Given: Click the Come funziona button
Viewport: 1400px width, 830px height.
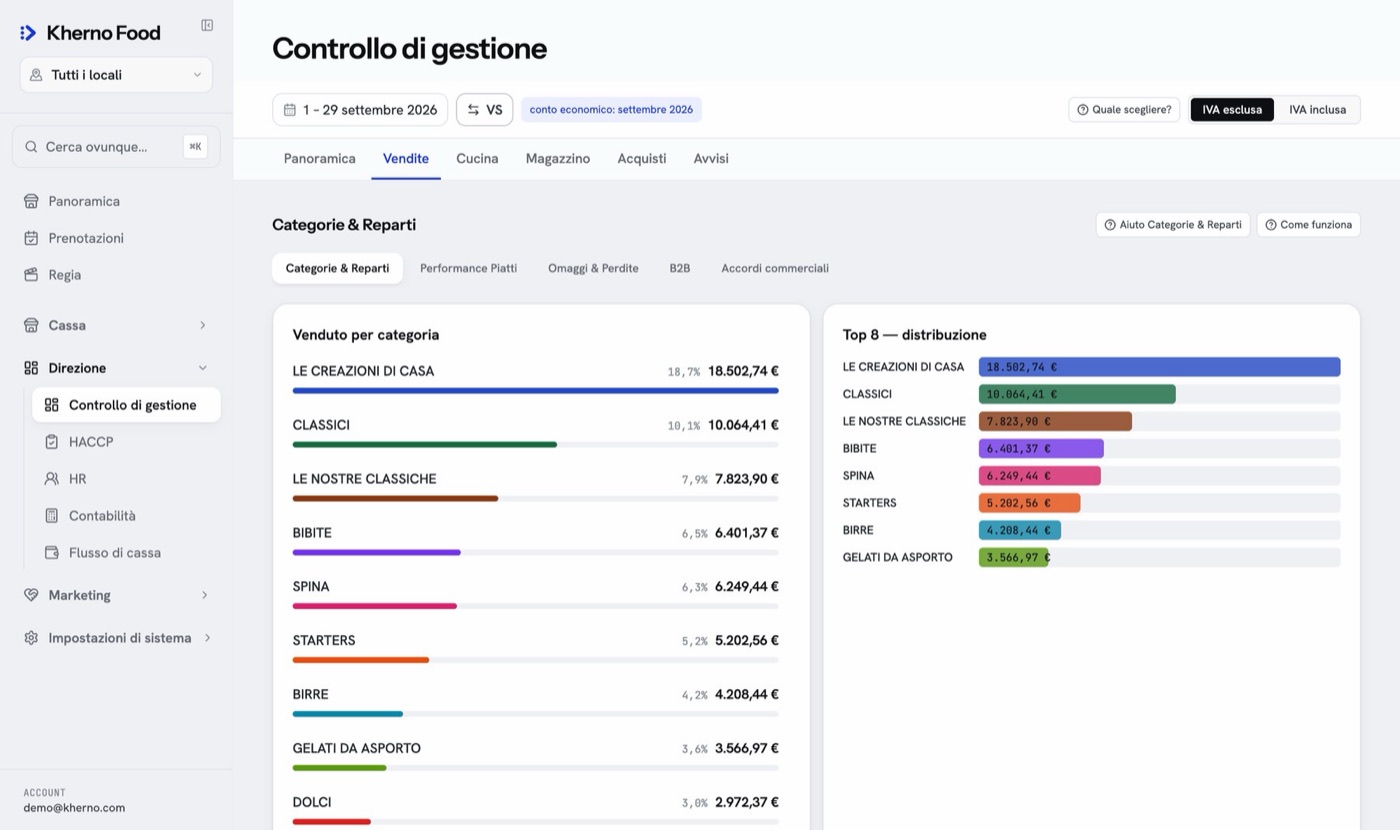Looking at the screenshot, I should tap(1308, 225).
